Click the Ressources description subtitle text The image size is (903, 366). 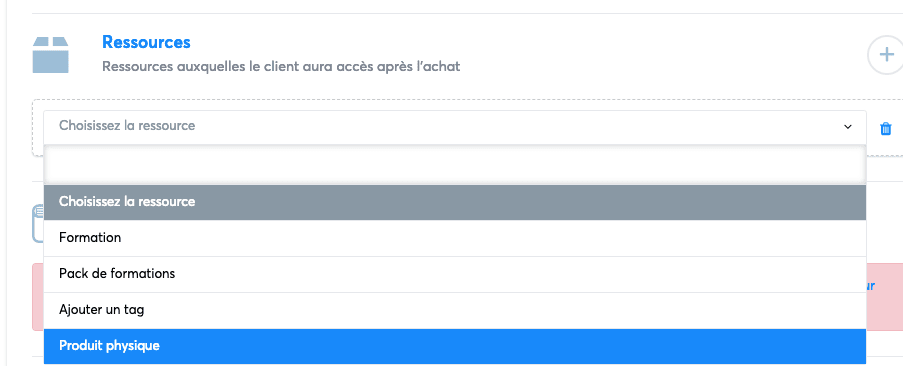pos(281,67)
